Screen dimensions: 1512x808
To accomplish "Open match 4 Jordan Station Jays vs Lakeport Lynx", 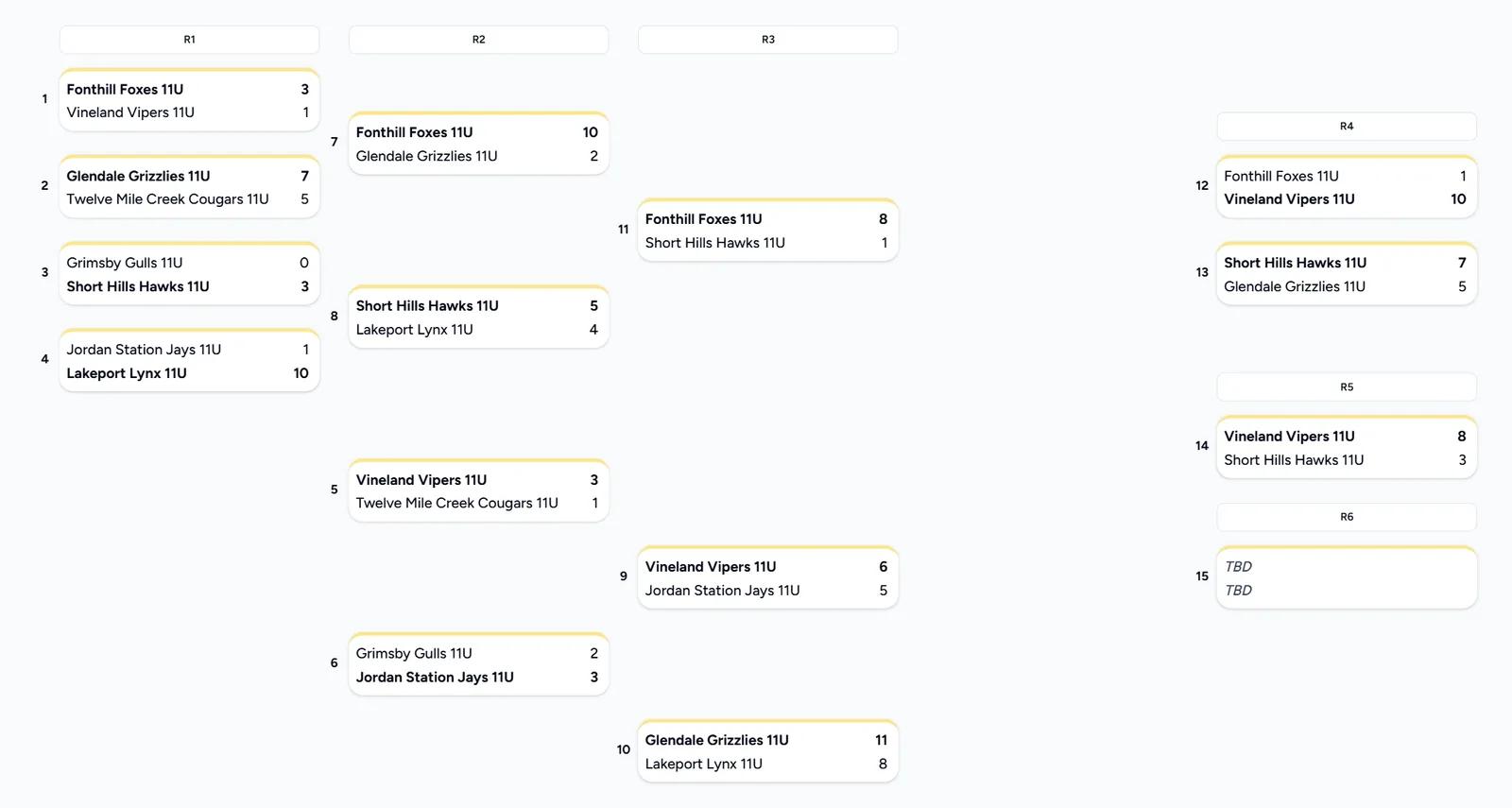I will tap(189, 361).
